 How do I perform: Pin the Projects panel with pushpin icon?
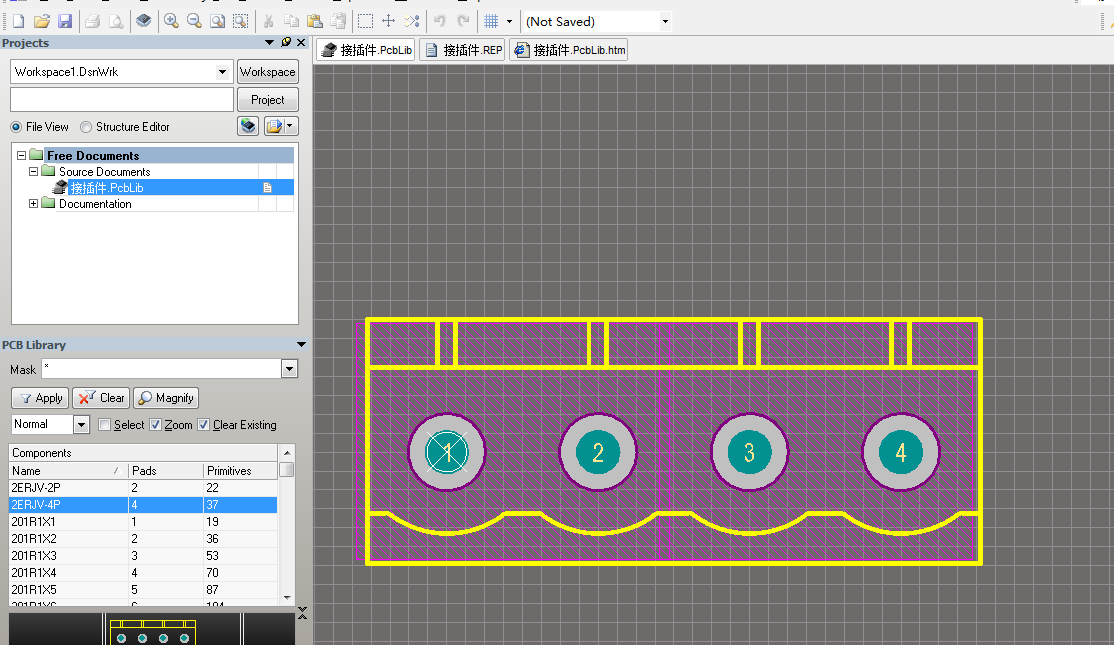point(286,43)
